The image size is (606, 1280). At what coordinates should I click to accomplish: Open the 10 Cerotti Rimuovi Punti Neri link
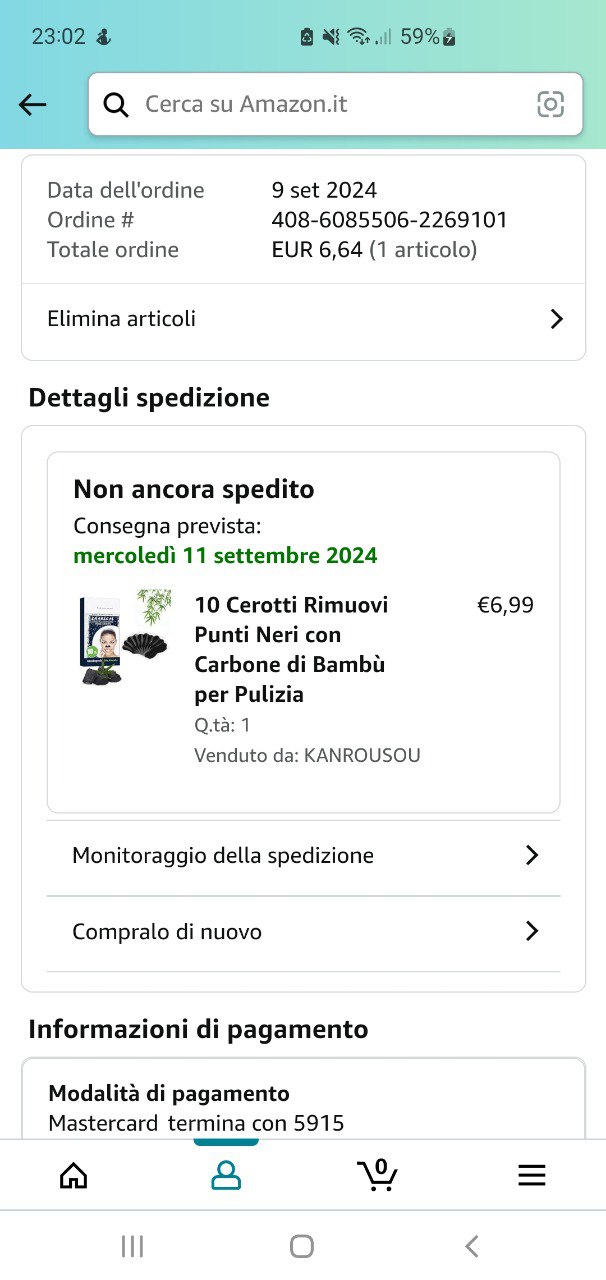291,649
